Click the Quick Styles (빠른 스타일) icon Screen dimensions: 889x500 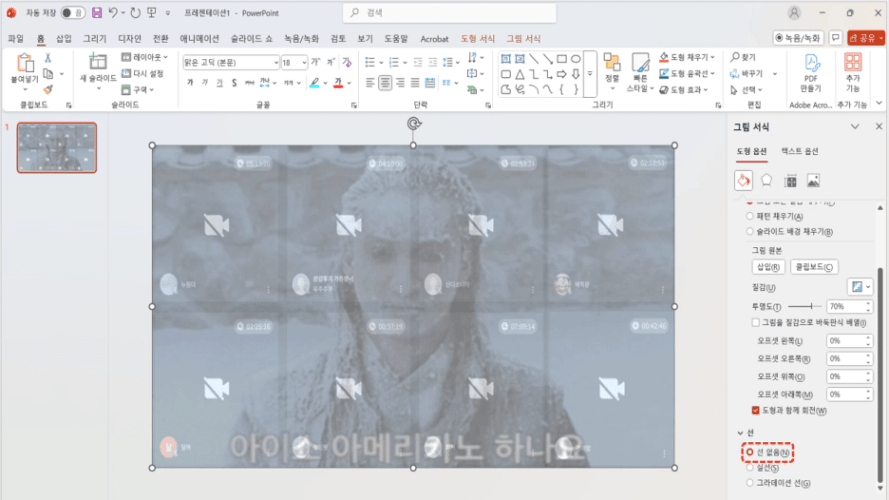[640, 62]
